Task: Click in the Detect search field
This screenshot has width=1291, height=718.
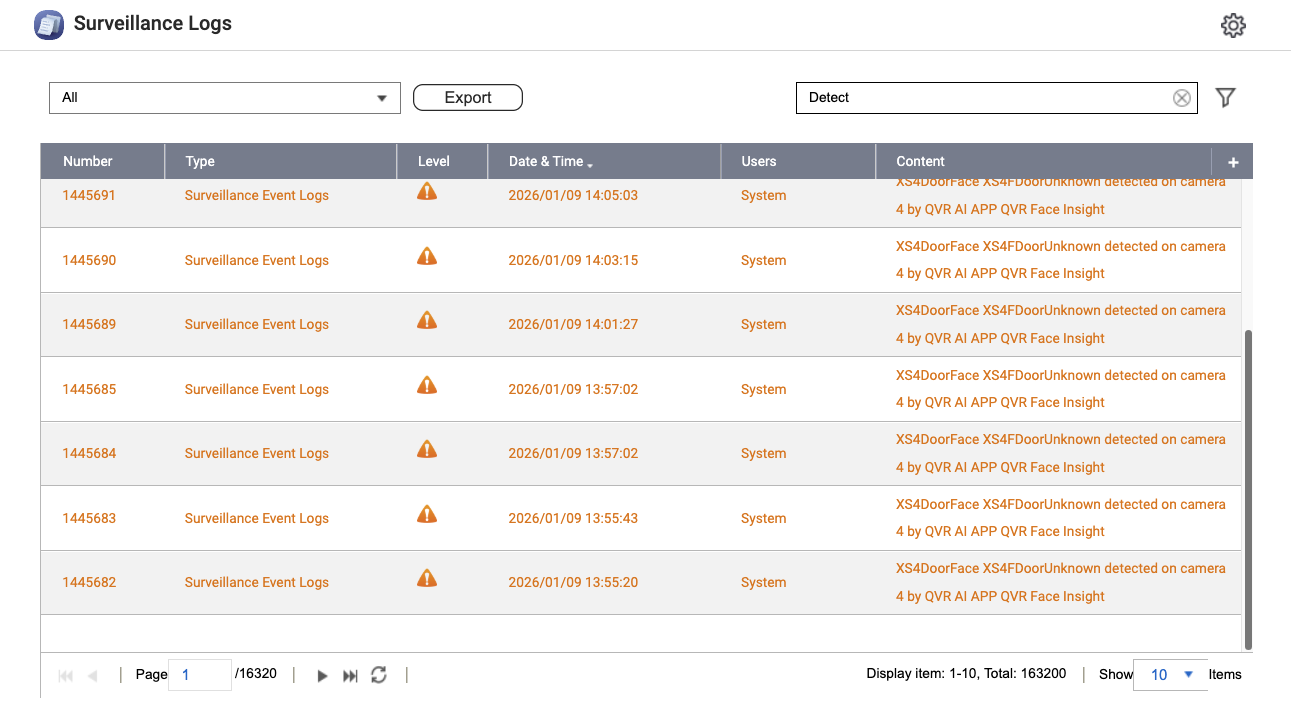Action: pos(980,98)
